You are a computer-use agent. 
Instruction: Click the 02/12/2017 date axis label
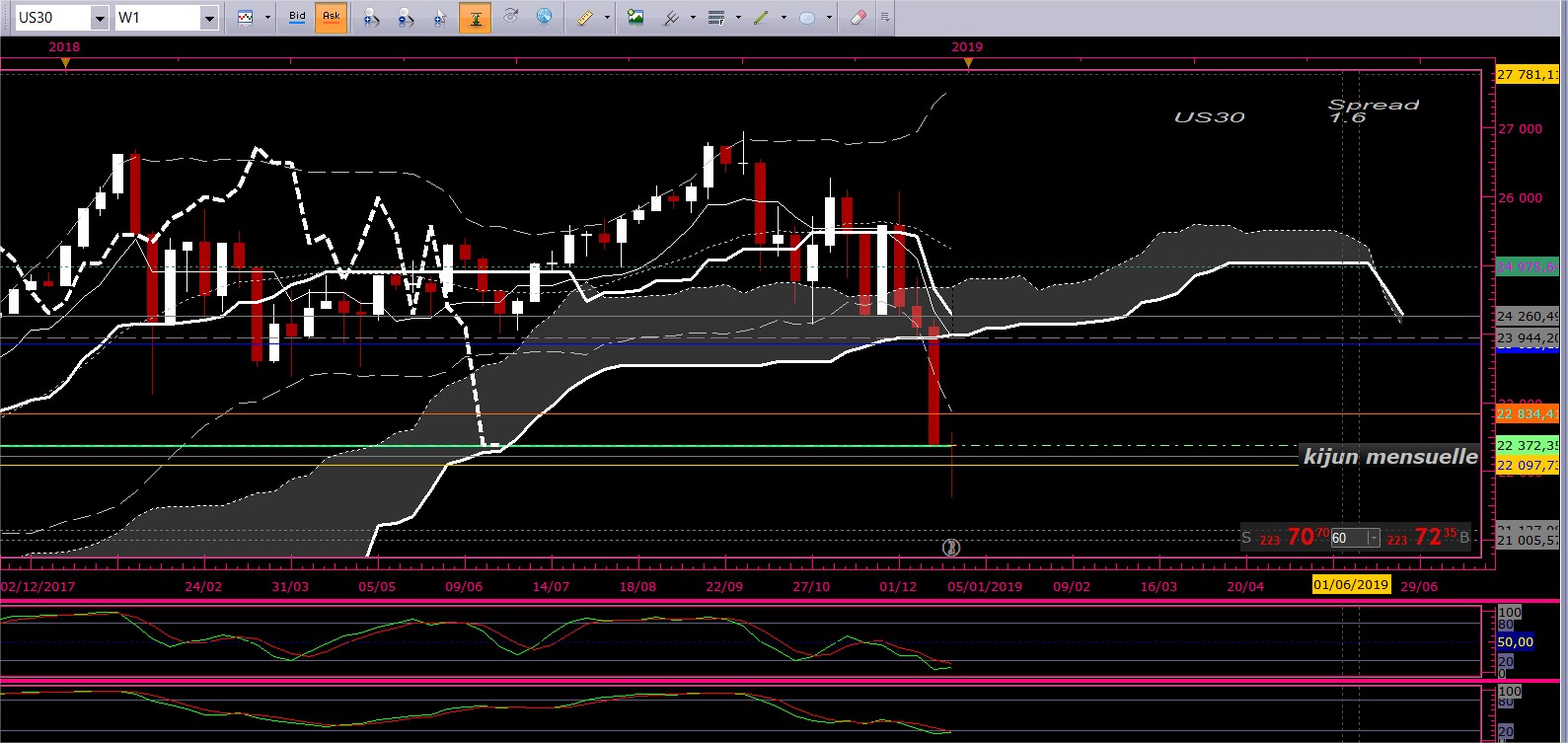(38, 586)
